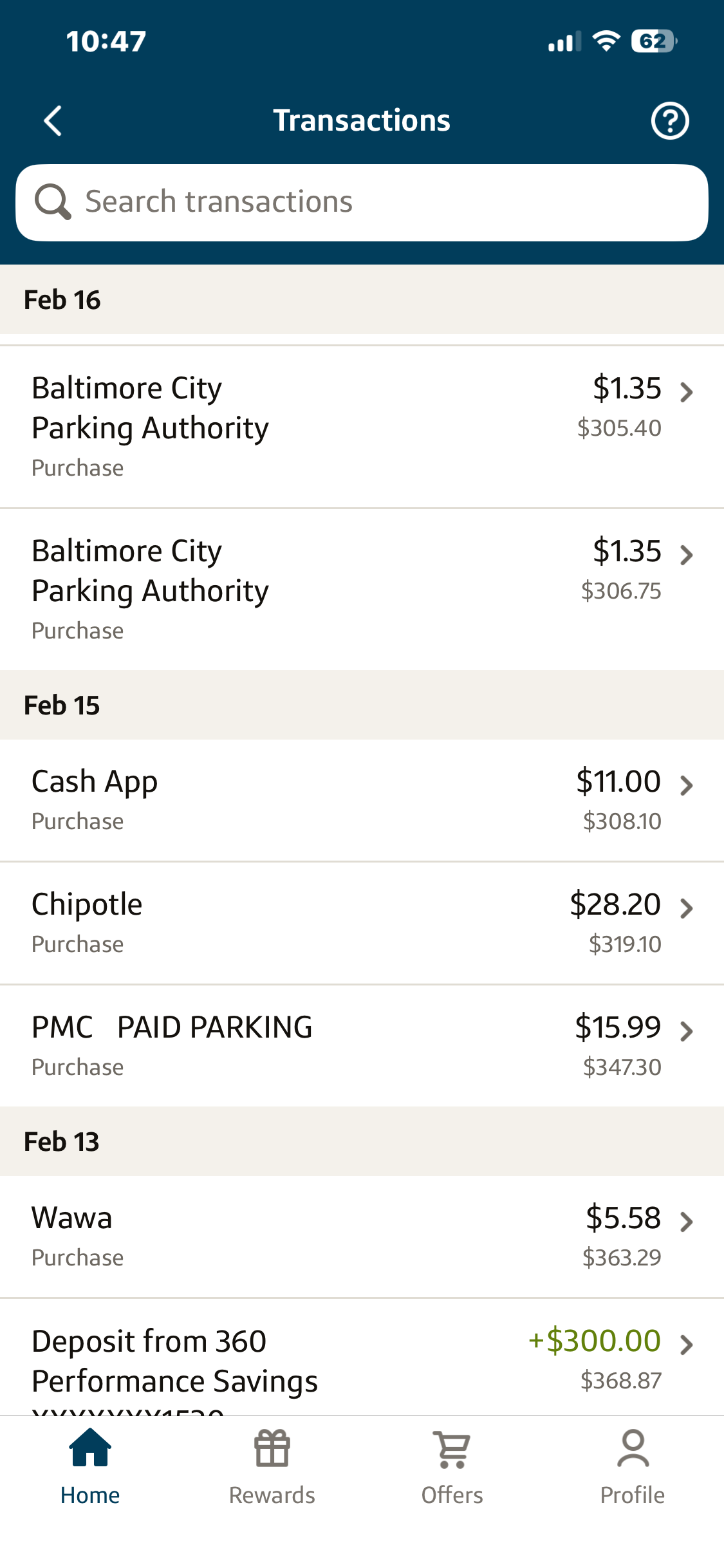Expand the Wawa $5.58 chevron
Screen dimensions: 724x1568
tap(687, 1221)
